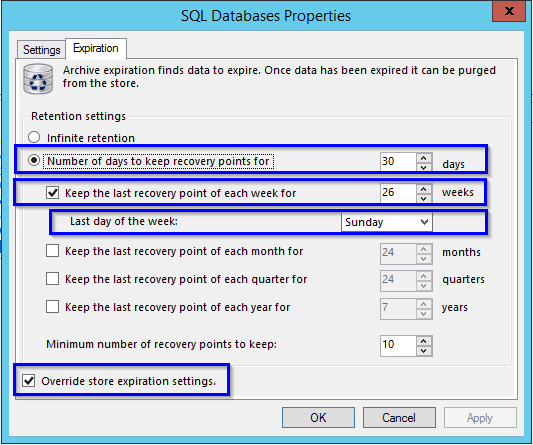
Task: Check keep last recovery point of each year
Action: (x=52, y=307)
